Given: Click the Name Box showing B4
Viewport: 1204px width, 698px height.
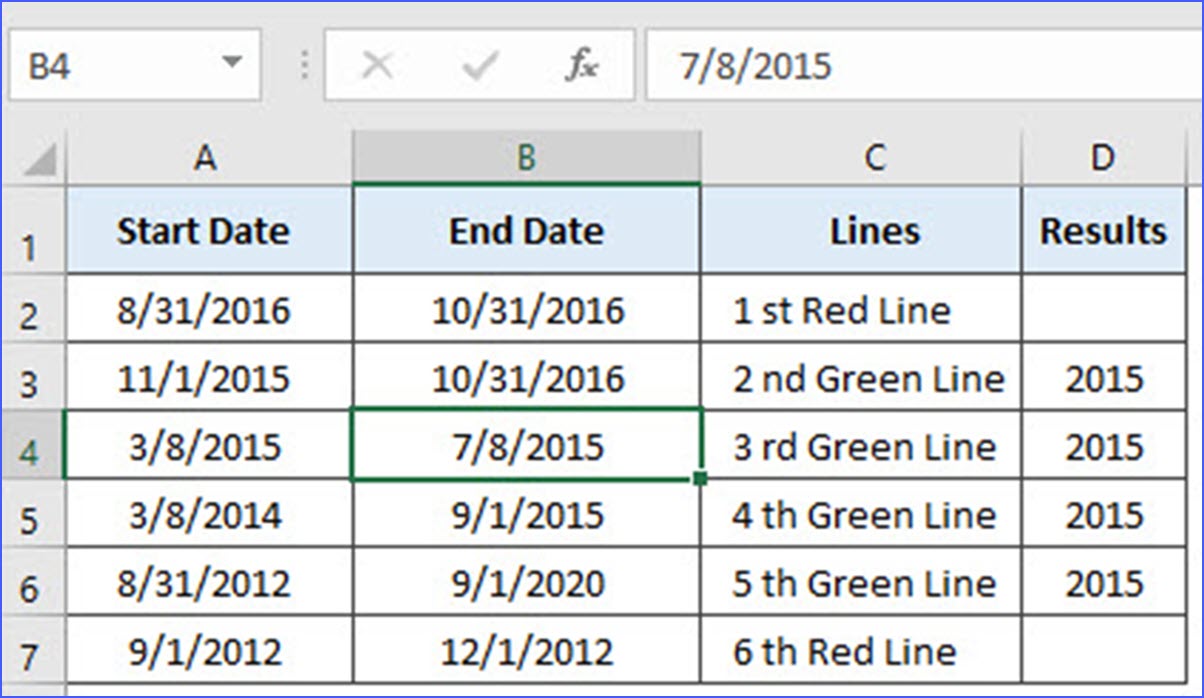Looking at the screenshot, I should point(110,62).
